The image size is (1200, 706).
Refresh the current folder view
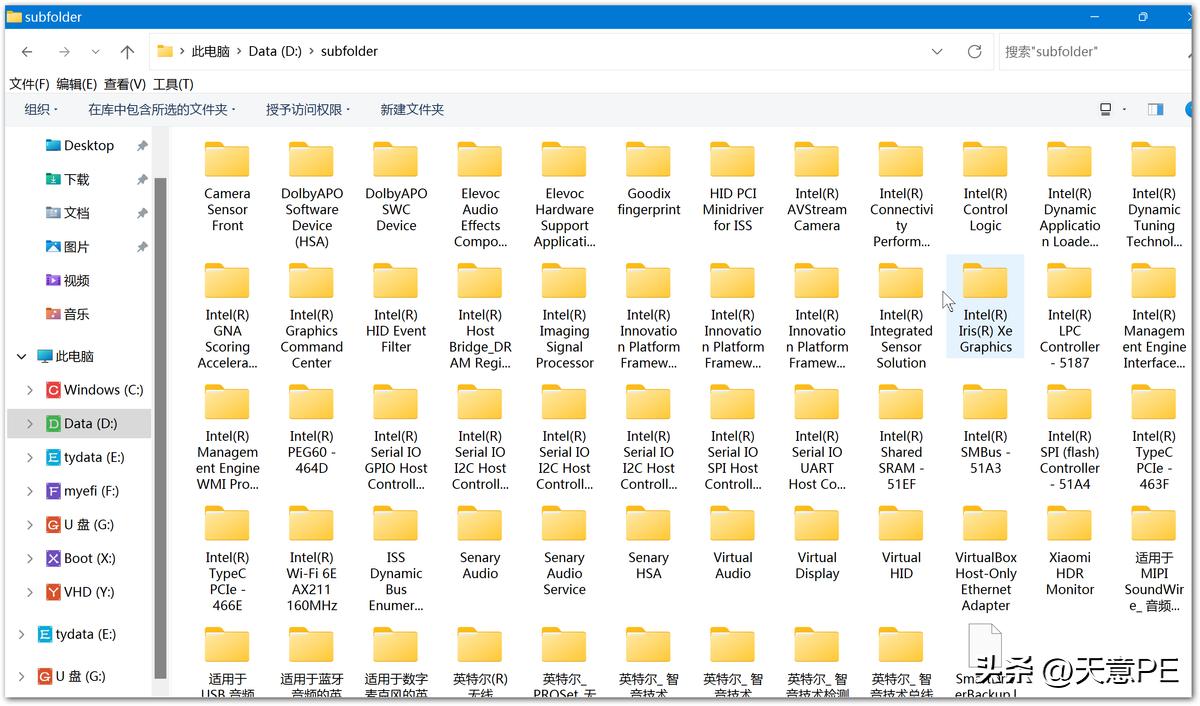(x=974, y=52)
